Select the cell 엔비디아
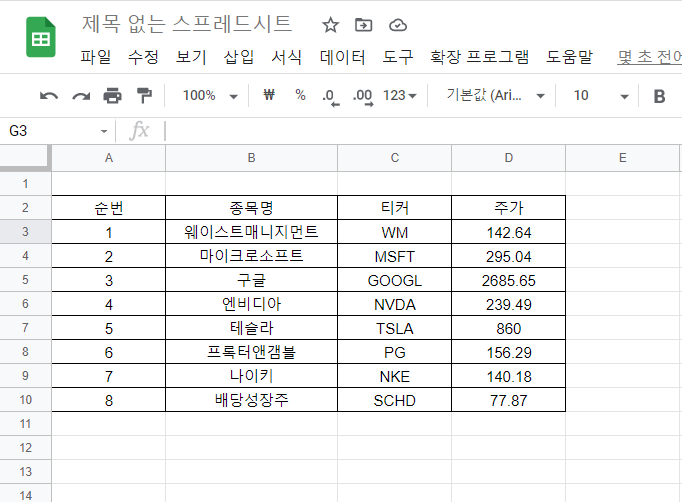The image size is (682, 502). pos(251,304)
